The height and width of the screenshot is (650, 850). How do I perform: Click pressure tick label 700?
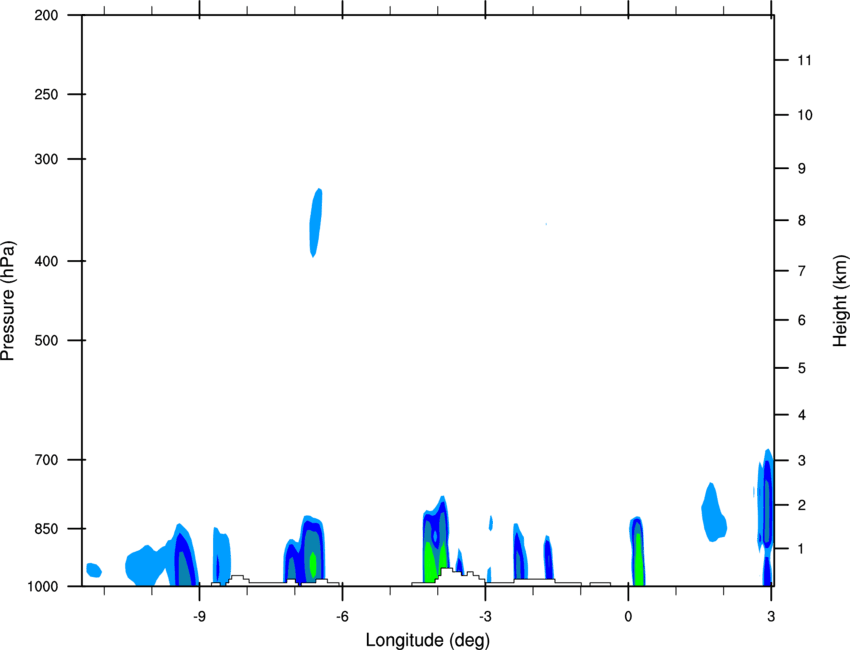pyautogui.click(x=46, y=460)
